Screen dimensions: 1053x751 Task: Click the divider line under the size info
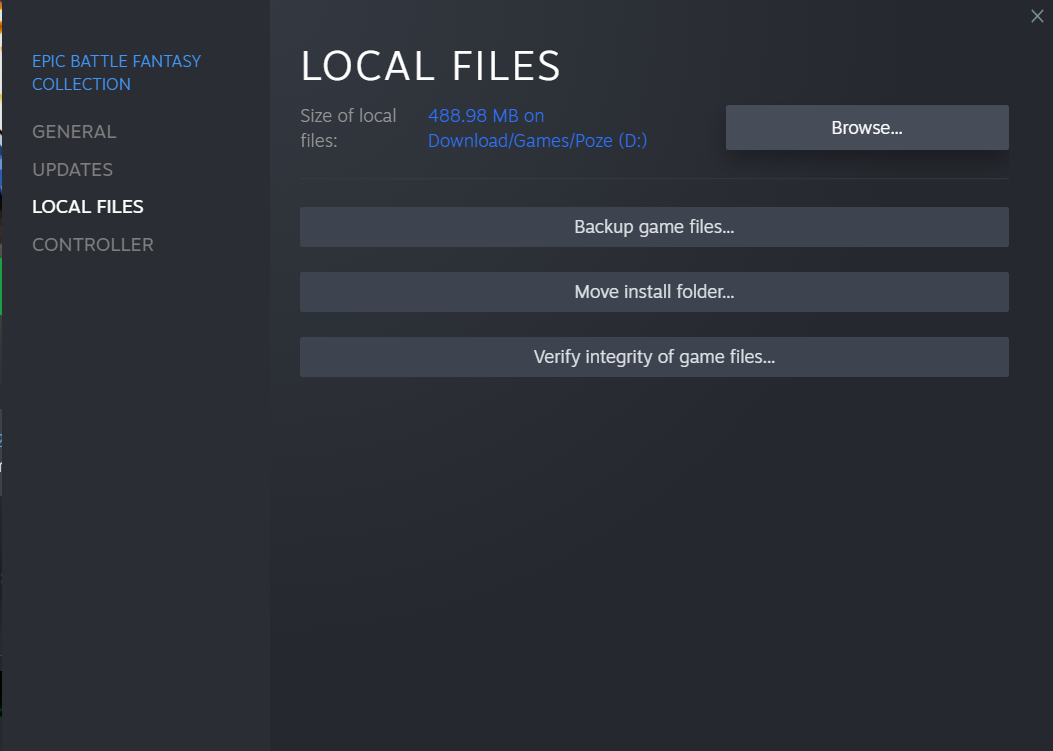coord(654,179)
